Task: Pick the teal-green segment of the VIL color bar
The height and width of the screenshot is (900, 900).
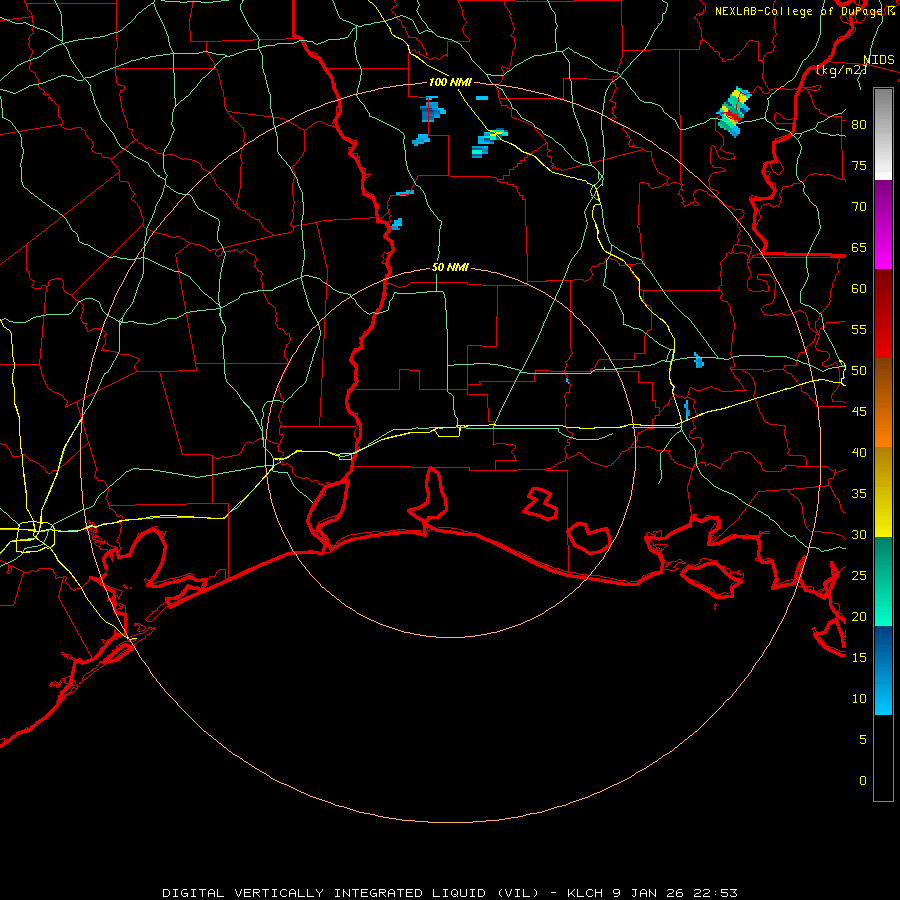Action: (x=883, y=581)
